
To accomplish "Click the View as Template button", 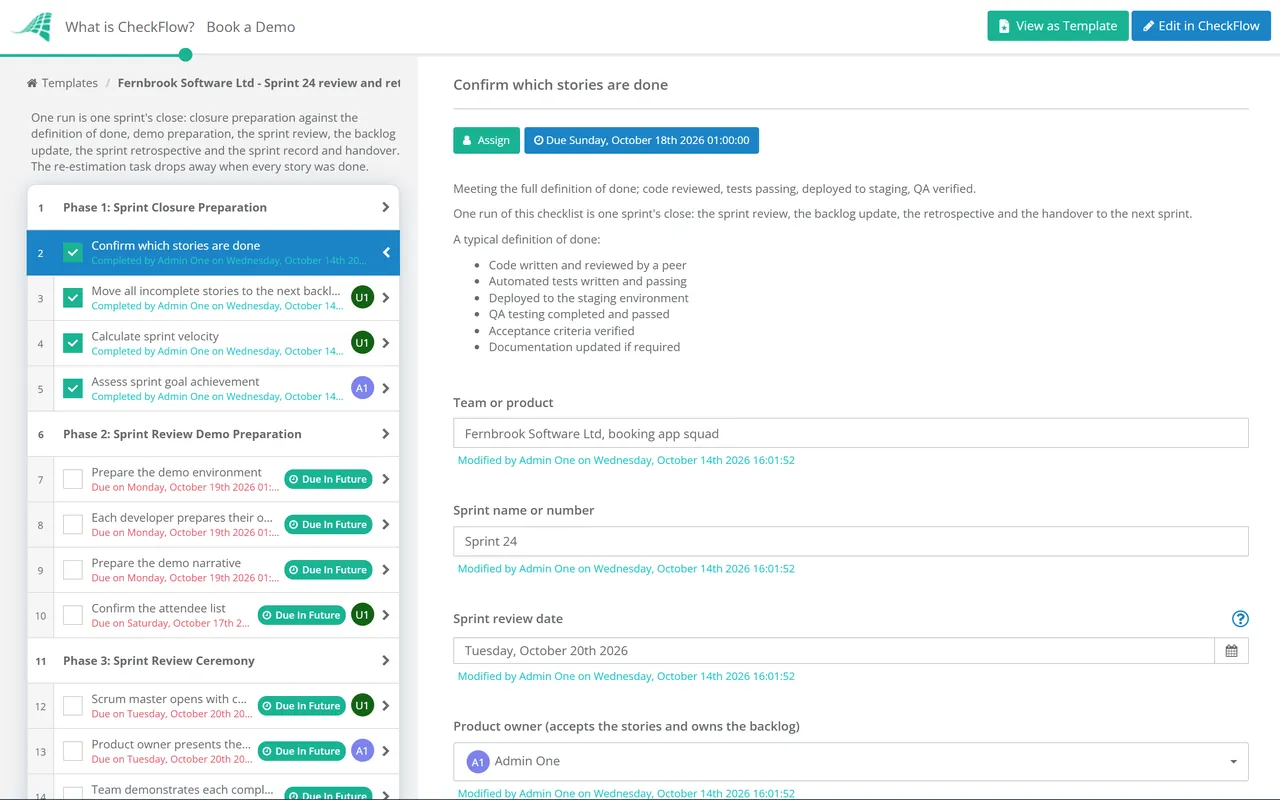I will tap(1058, 26).
